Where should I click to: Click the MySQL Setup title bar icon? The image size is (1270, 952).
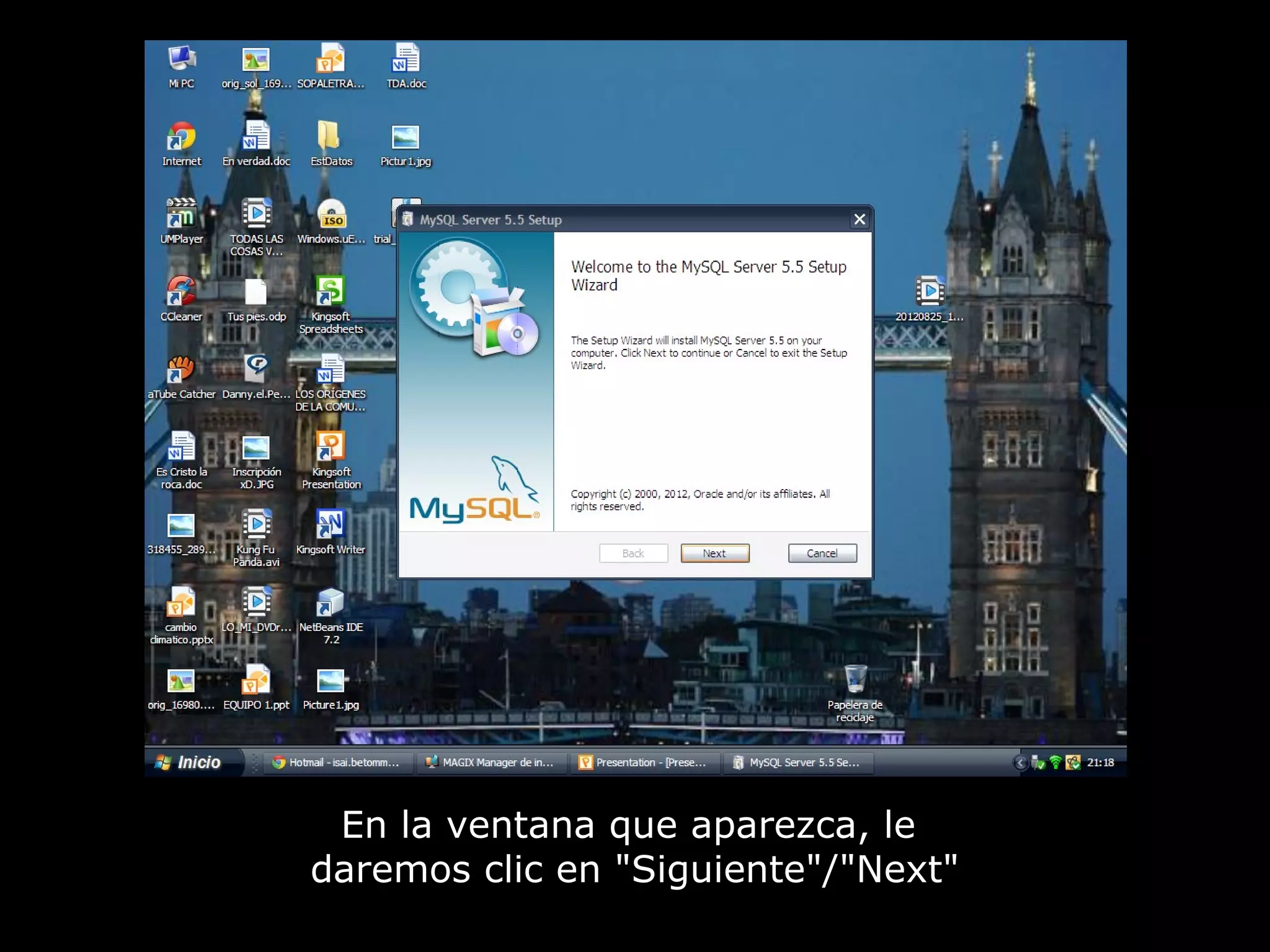[407, 219]
